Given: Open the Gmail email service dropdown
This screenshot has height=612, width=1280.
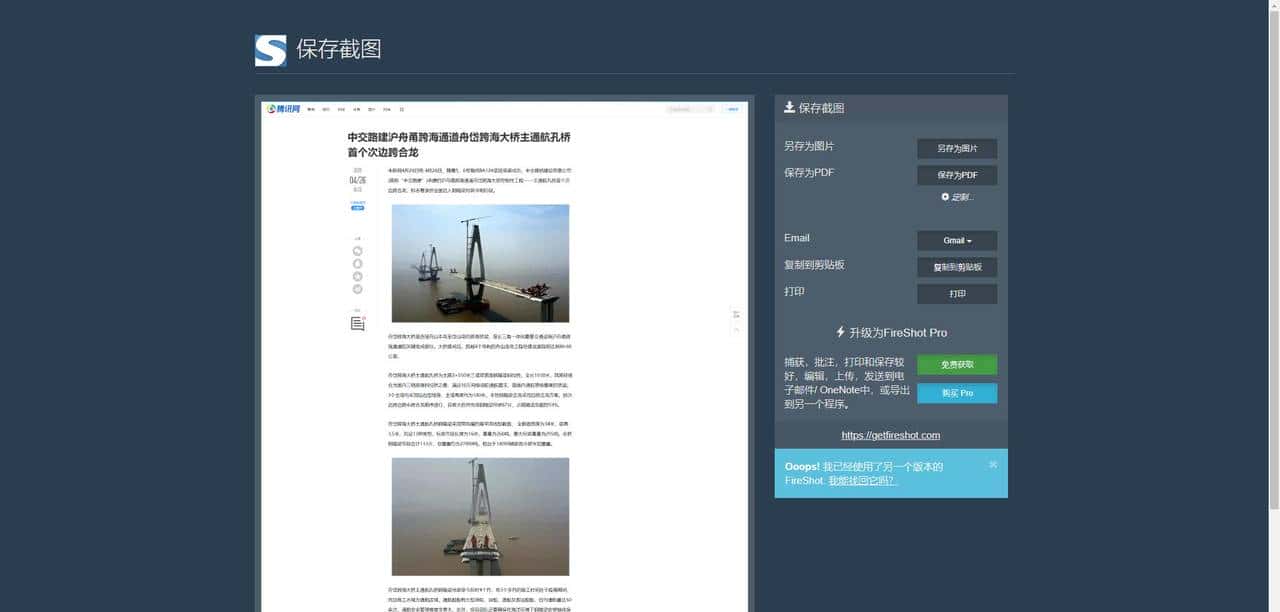Looking at the screenshot, I should (956, 240).
